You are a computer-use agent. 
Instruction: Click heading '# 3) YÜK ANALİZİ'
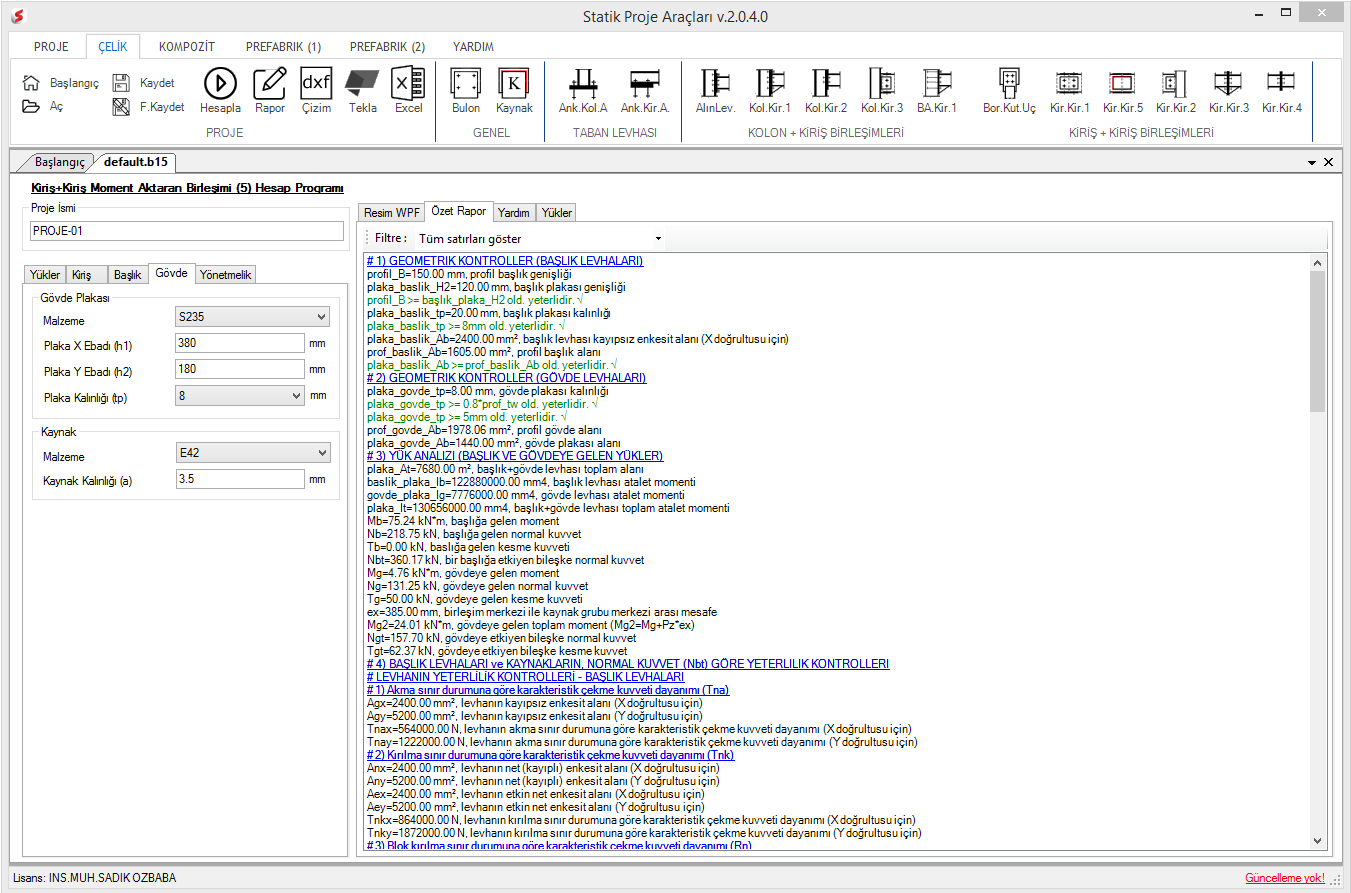click(x=514, y=456)
